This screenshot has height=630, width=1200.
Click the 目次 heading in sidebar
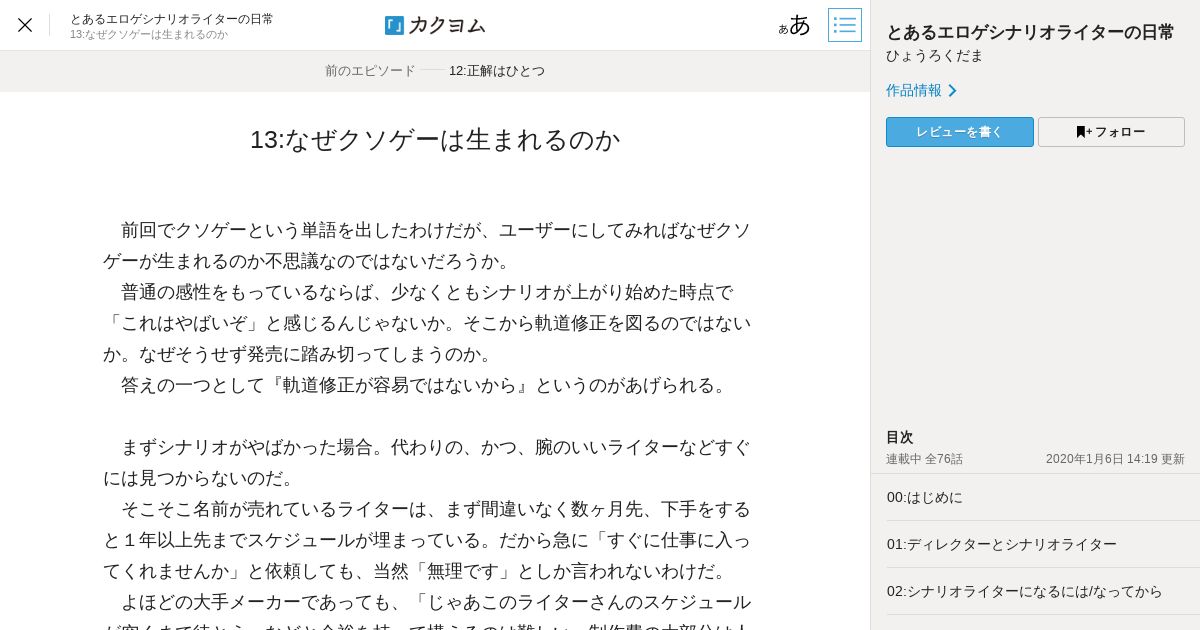900,437
